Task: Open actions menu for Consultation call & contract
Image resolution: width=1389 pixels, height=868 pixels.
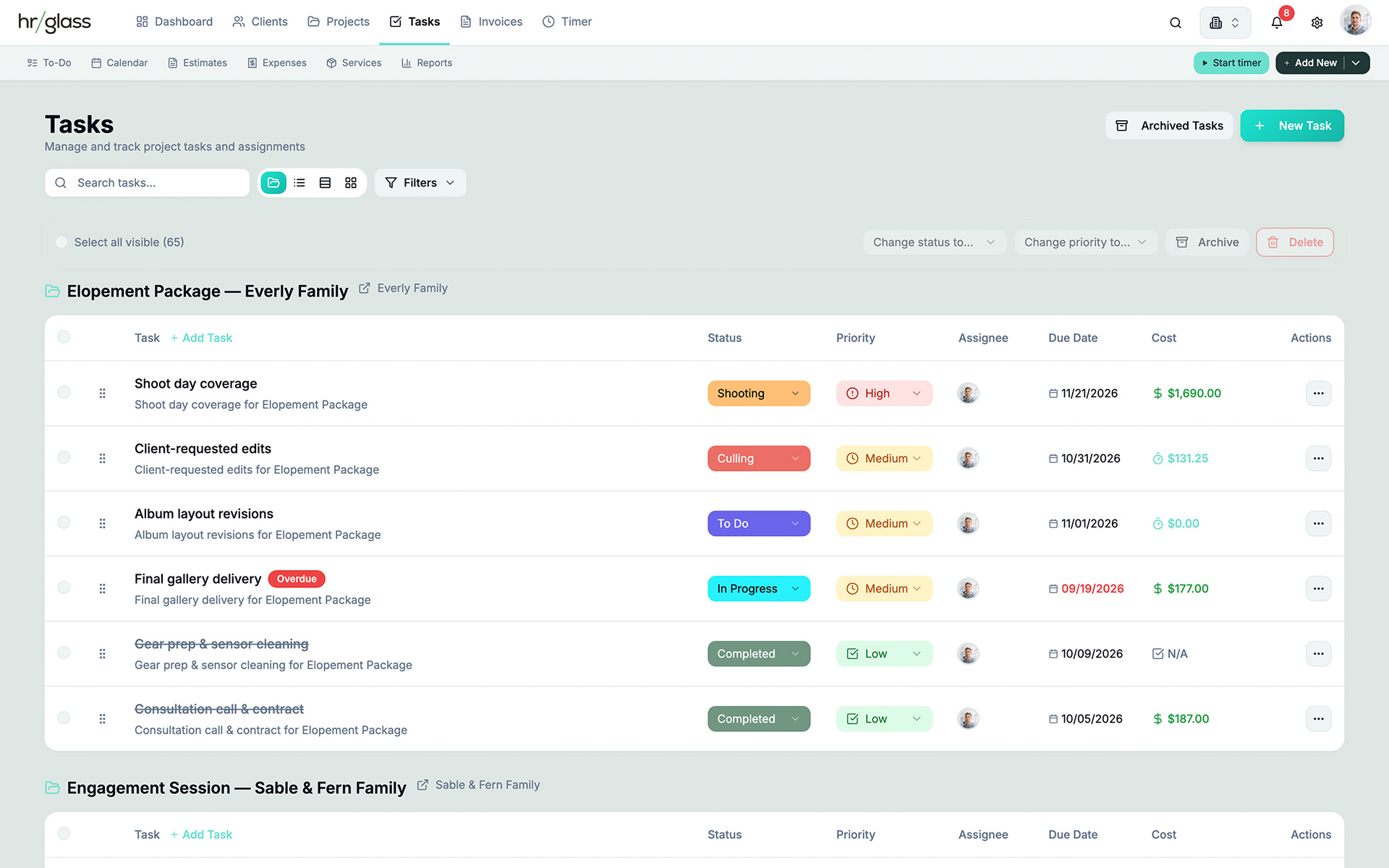Action: [x=1318, y=719]
